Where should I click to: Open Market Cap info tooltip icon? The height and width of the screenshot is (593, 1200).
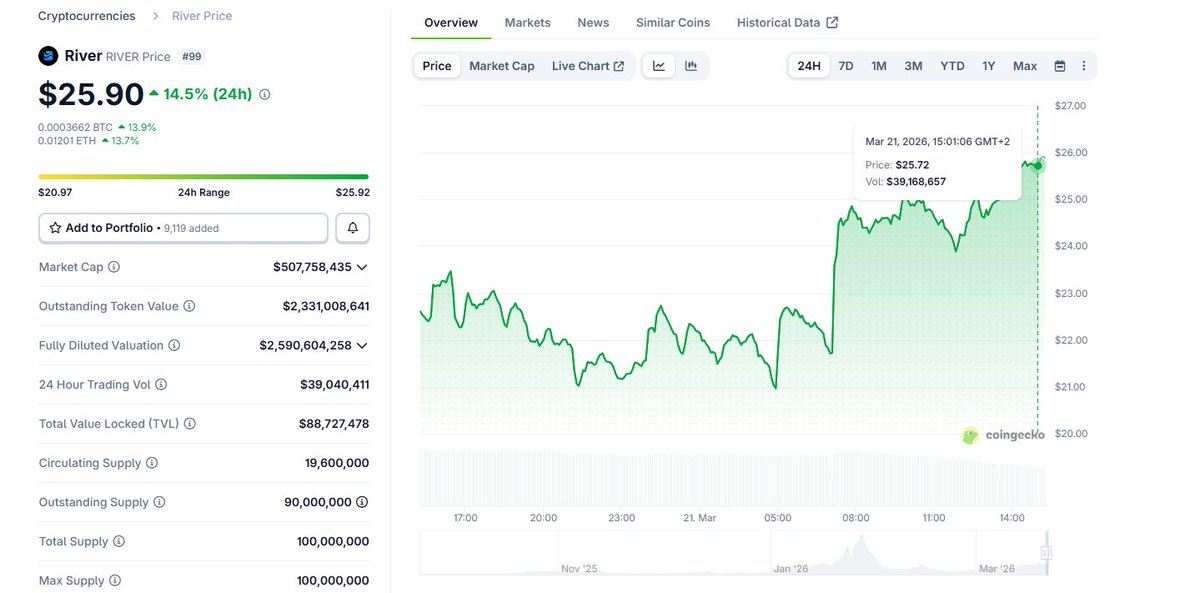click(114, 267)
